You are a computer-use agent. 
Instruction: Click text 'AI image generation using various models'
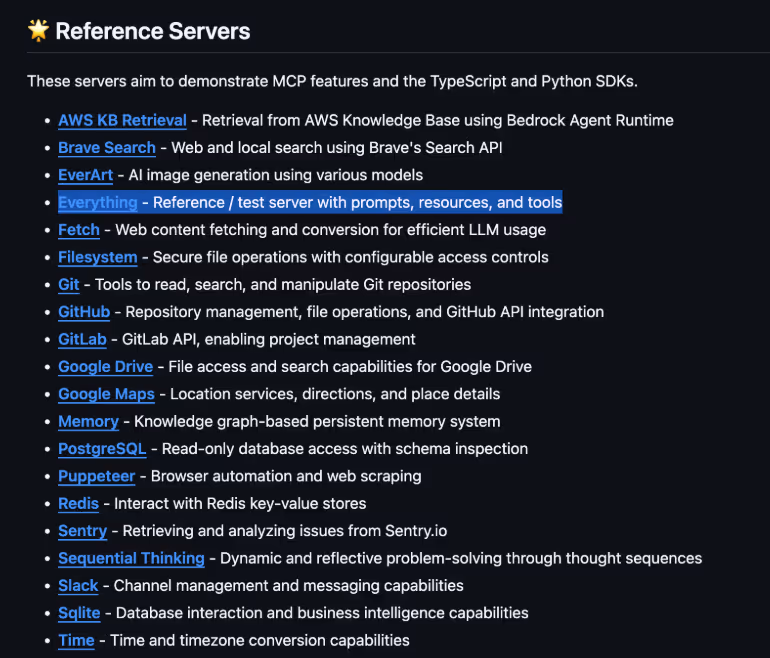[x=275, y=175]
